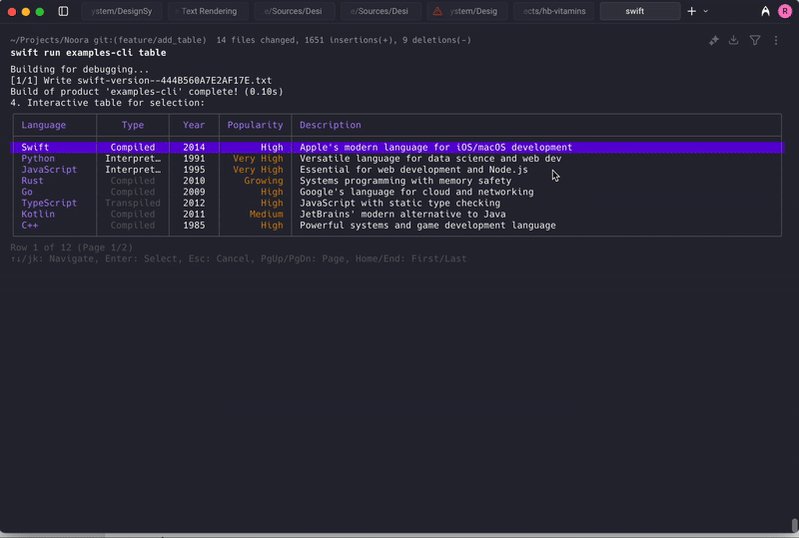
Task: Click 'JavaScript with static type checking' description
Action: (x=400, y=203)
